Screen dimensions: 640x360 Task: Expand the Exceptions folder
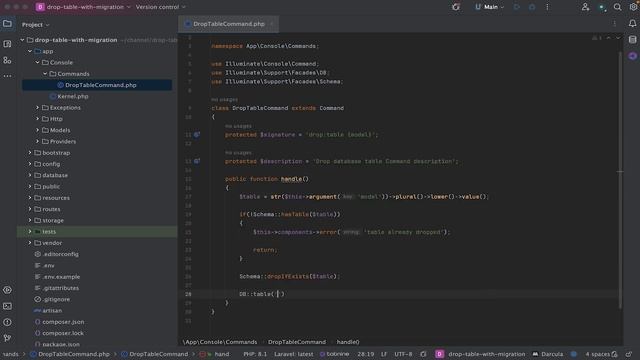coord(37,108)
